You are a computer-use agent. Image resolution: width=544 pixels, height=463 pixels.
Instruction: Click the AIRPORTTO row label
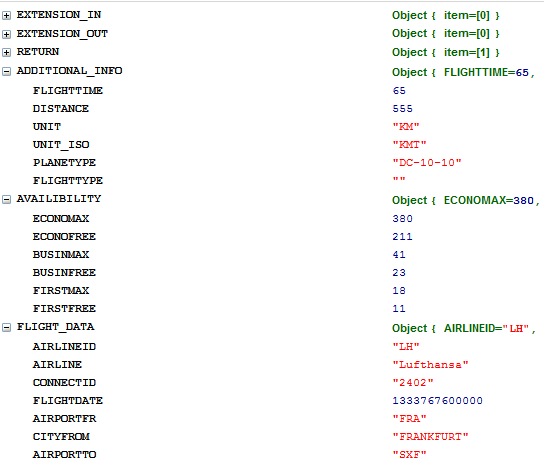(x=64, y=455)
